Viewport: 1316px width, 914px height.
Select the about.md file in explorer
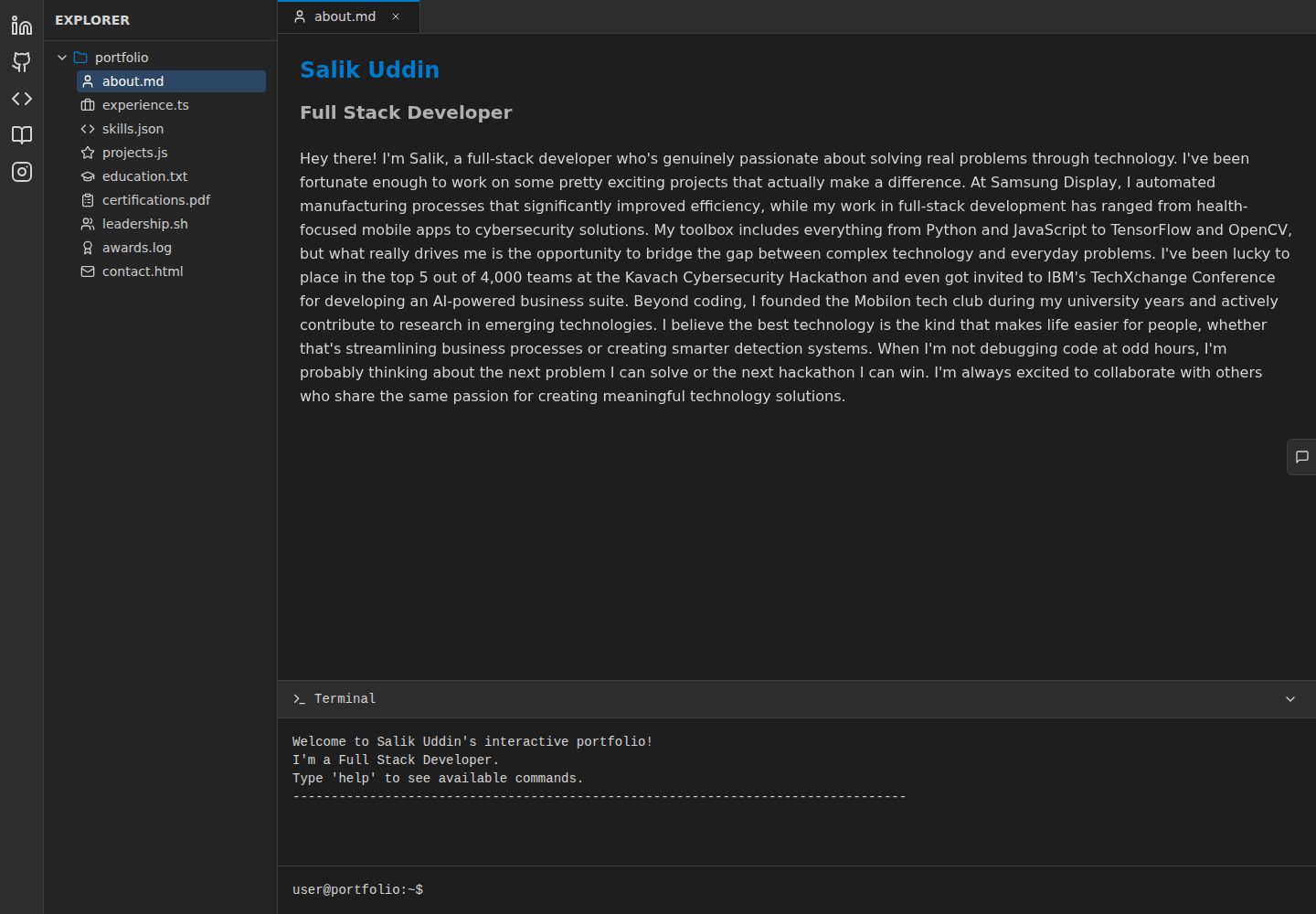tap(171, 81)
